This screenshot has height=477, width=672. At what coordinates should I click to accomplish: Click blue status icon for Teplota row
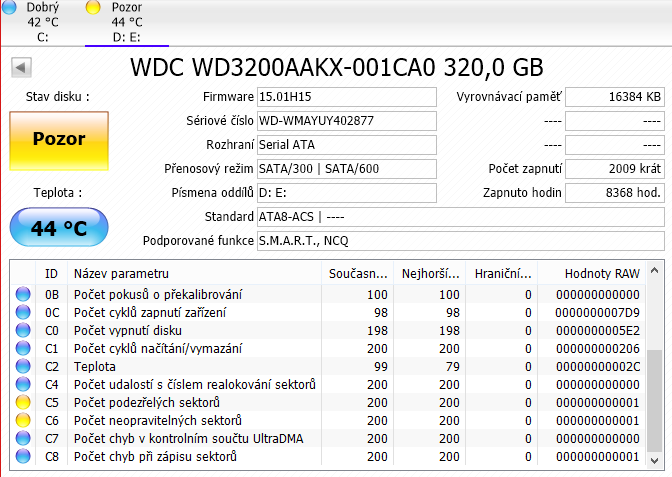(x=23, y=367)
